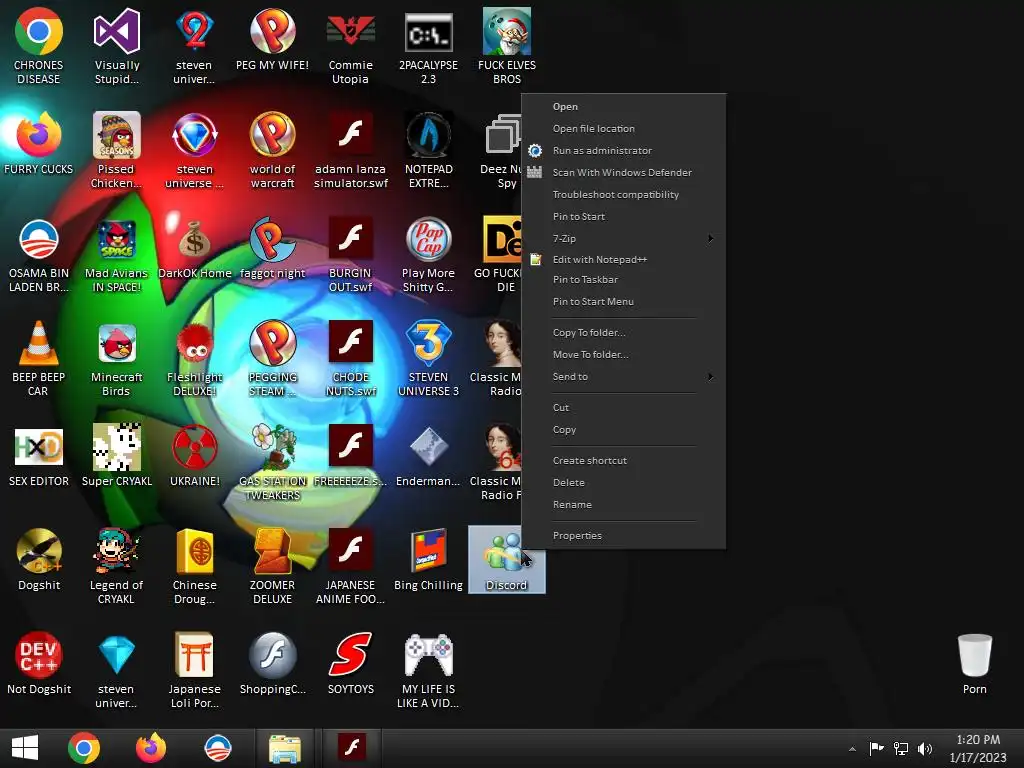Switch to the Flash Player taskbar item

[x=351, y=748]
